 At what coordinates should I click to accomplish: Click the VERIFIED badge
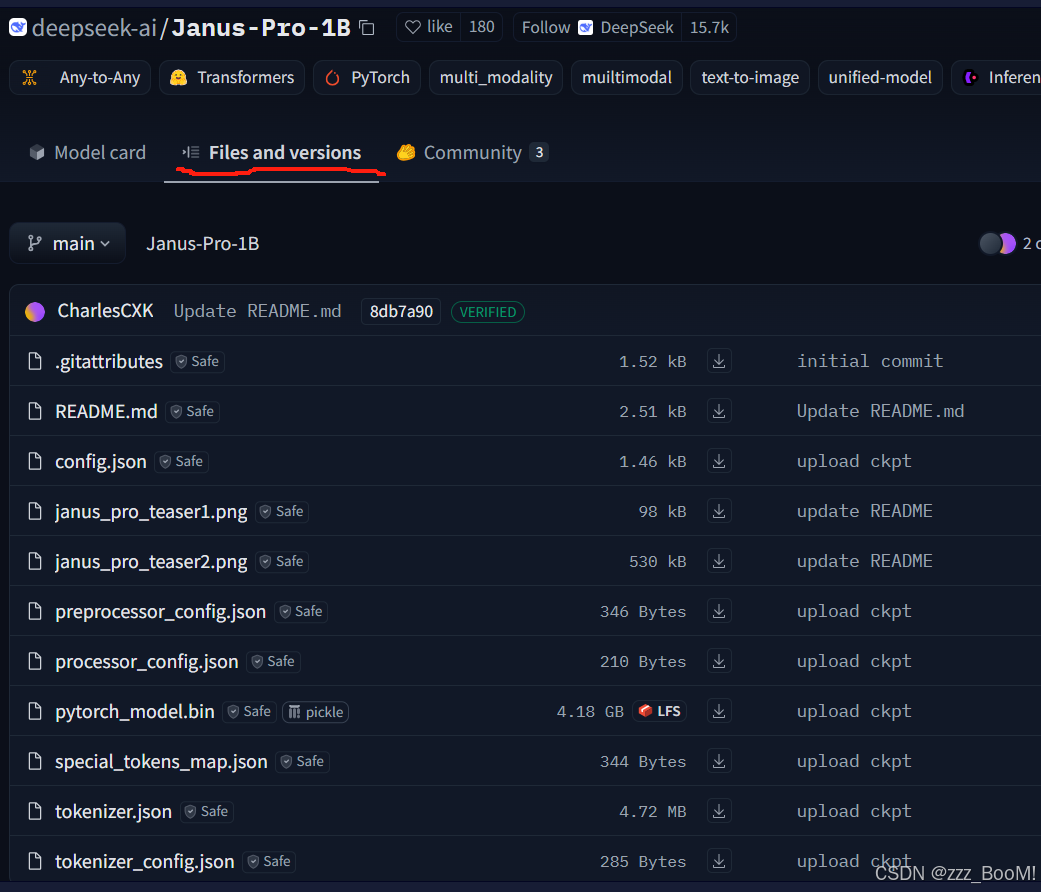pos(488,312)
